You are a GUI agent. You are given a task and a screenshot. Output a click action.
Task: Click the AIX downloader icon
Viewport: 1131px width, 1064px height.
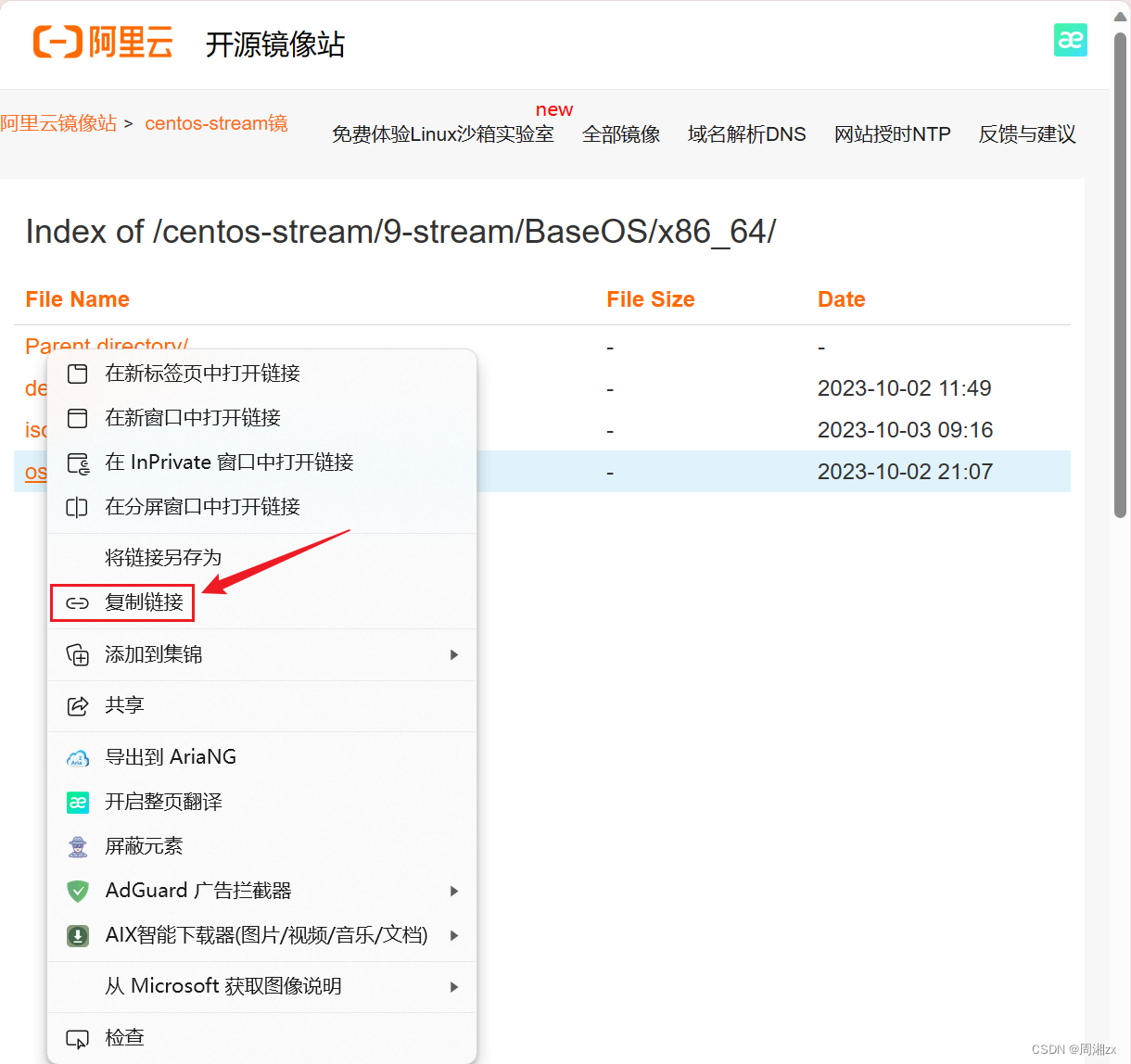coord(78,935)
